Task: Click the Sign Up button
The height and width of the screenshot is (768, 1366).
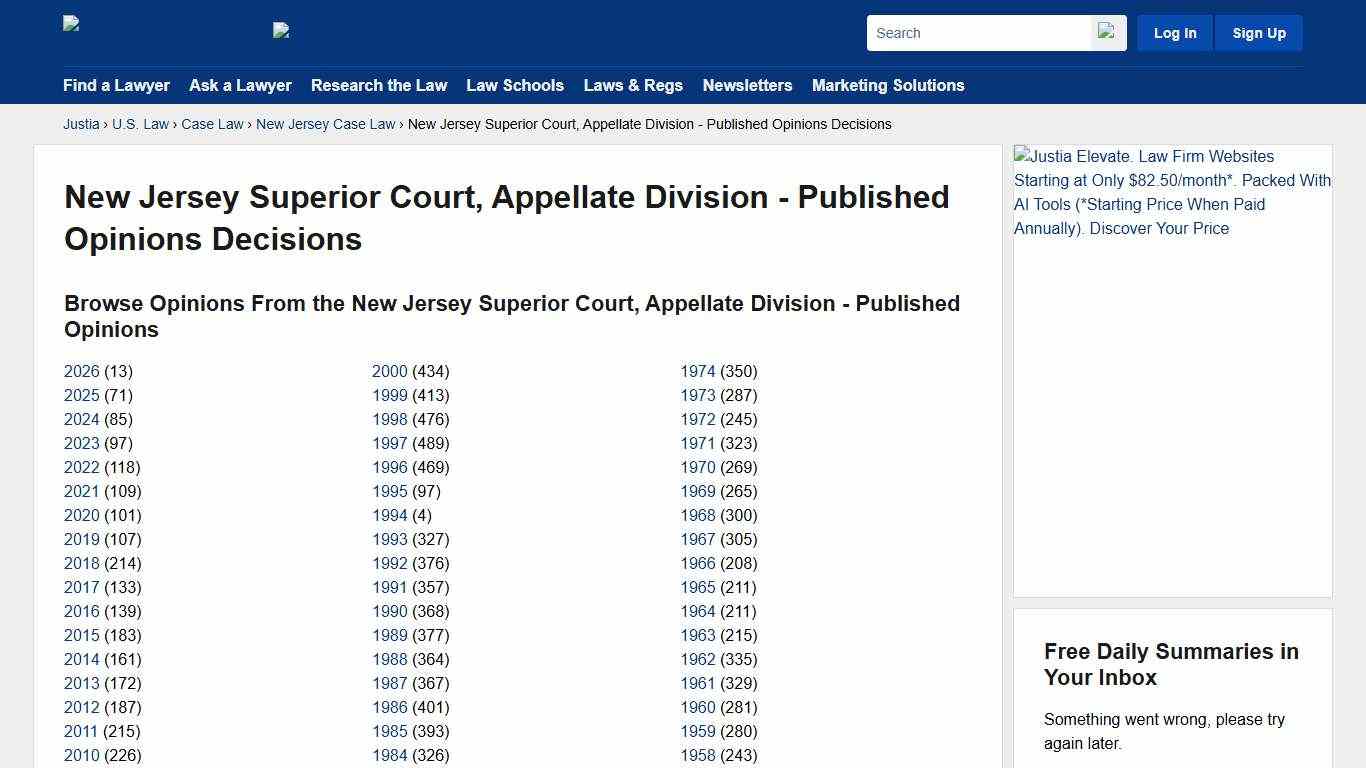Action: pos(1258,32)
